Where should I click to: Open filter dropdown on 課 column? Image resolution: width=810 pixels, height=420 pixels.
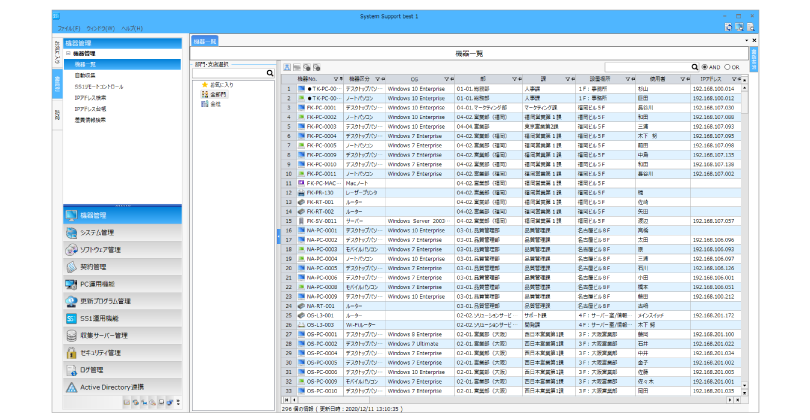567,79
